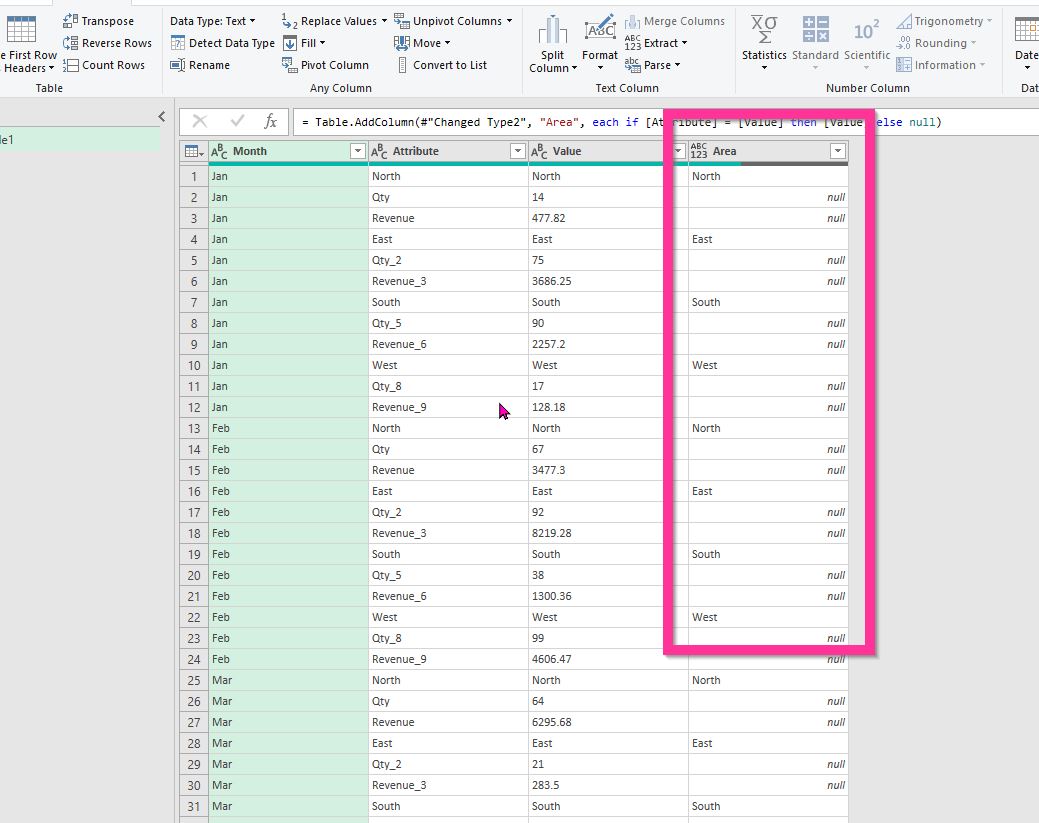Click the Pivot Column icon
The height and width of the screenshot is (823, 1039).
[289, 65]
